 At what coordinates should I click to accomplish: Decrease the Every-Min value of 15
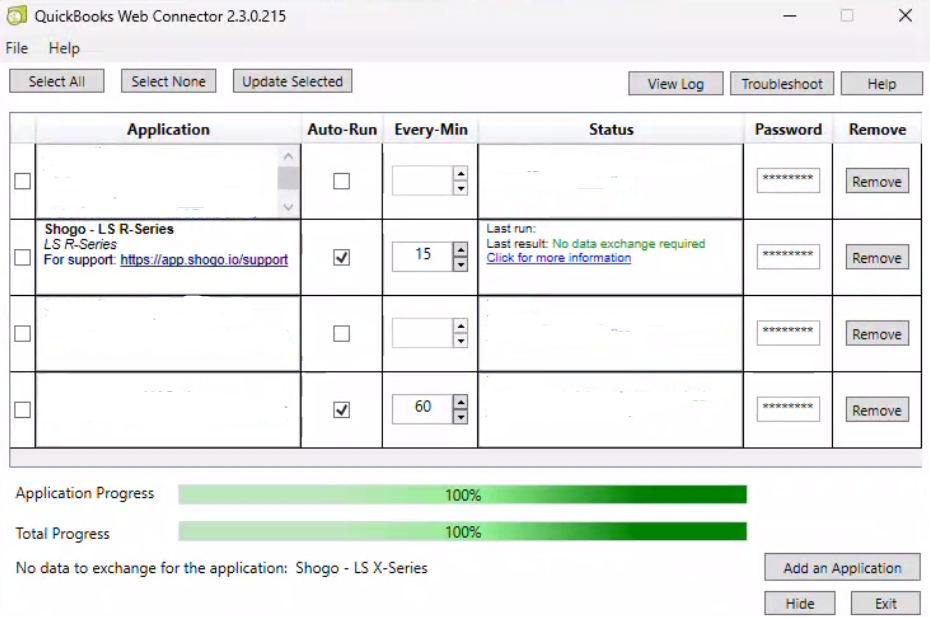[461, 264]
